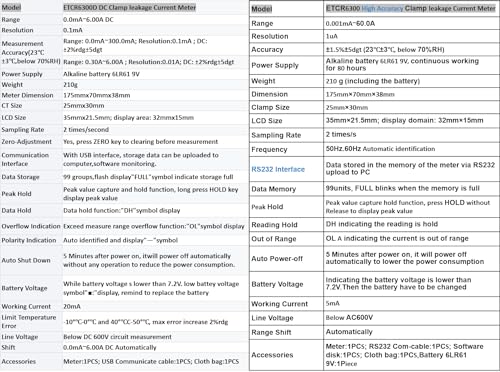The width and height of the screenshot is (500, 372).
Task: Select the '20mA' working current value
Action: click(x=72, y=306)
